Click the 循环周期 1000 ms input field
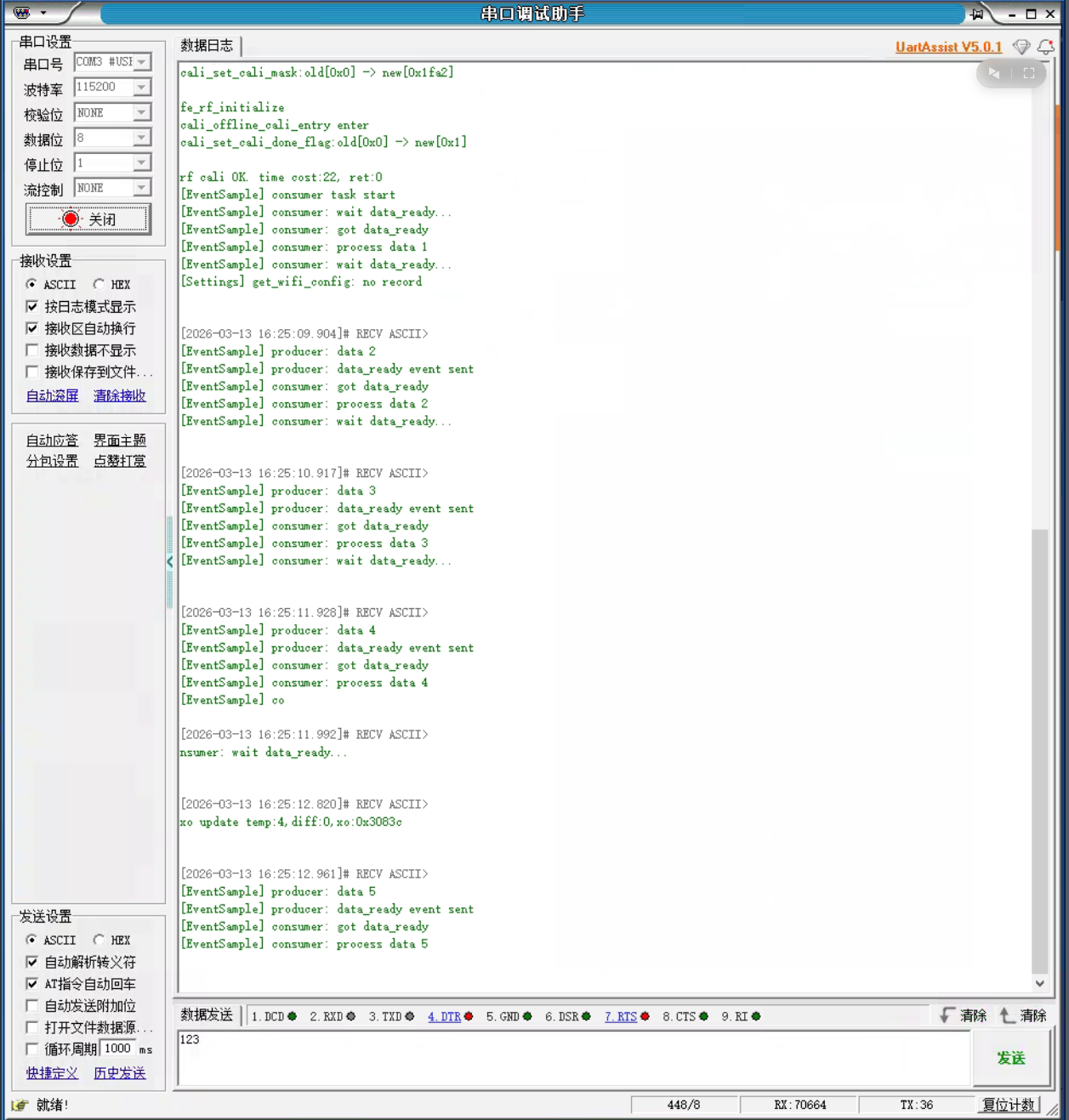This screenshot has height=1120, width=1069. tap(118, 1049)
